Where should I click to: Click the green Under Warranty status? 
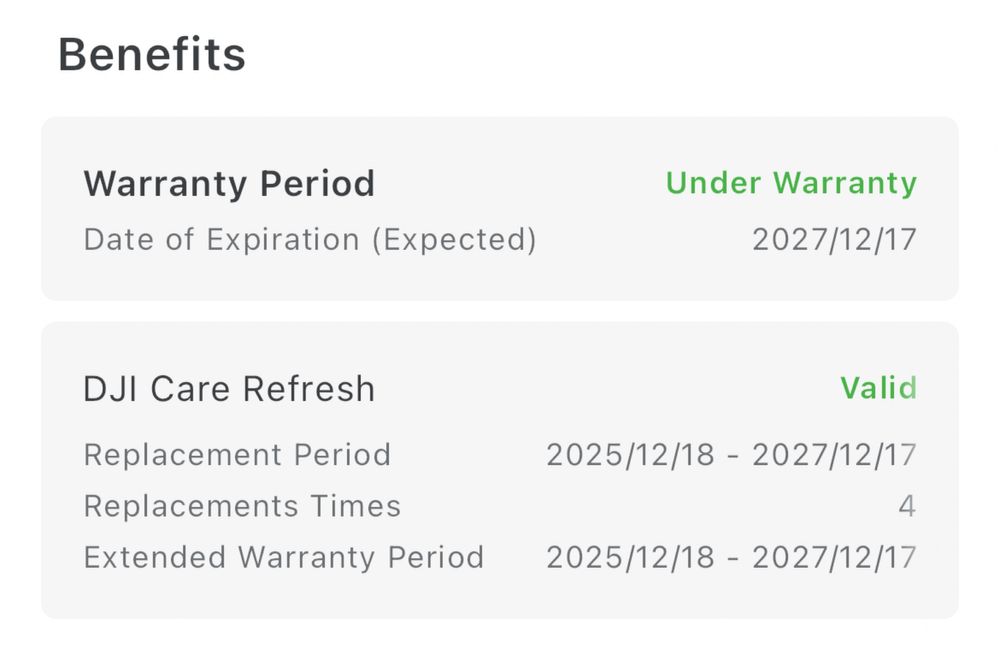point(791,183)
